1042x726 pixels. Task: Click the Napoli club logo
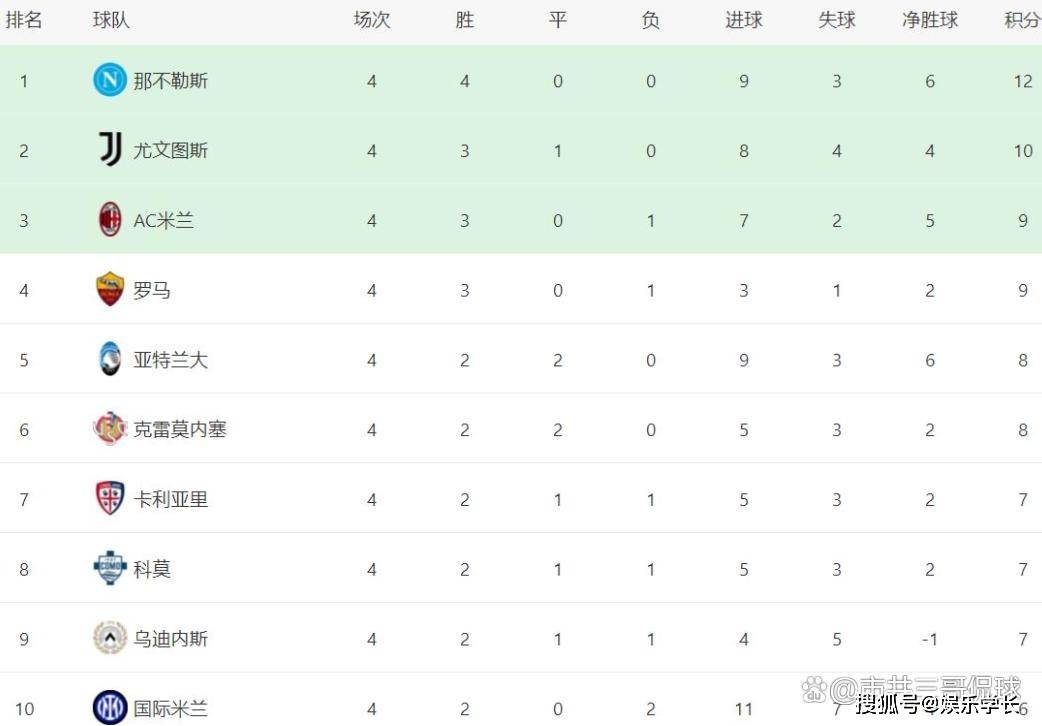pyautogui.click(x=109, y=80)
